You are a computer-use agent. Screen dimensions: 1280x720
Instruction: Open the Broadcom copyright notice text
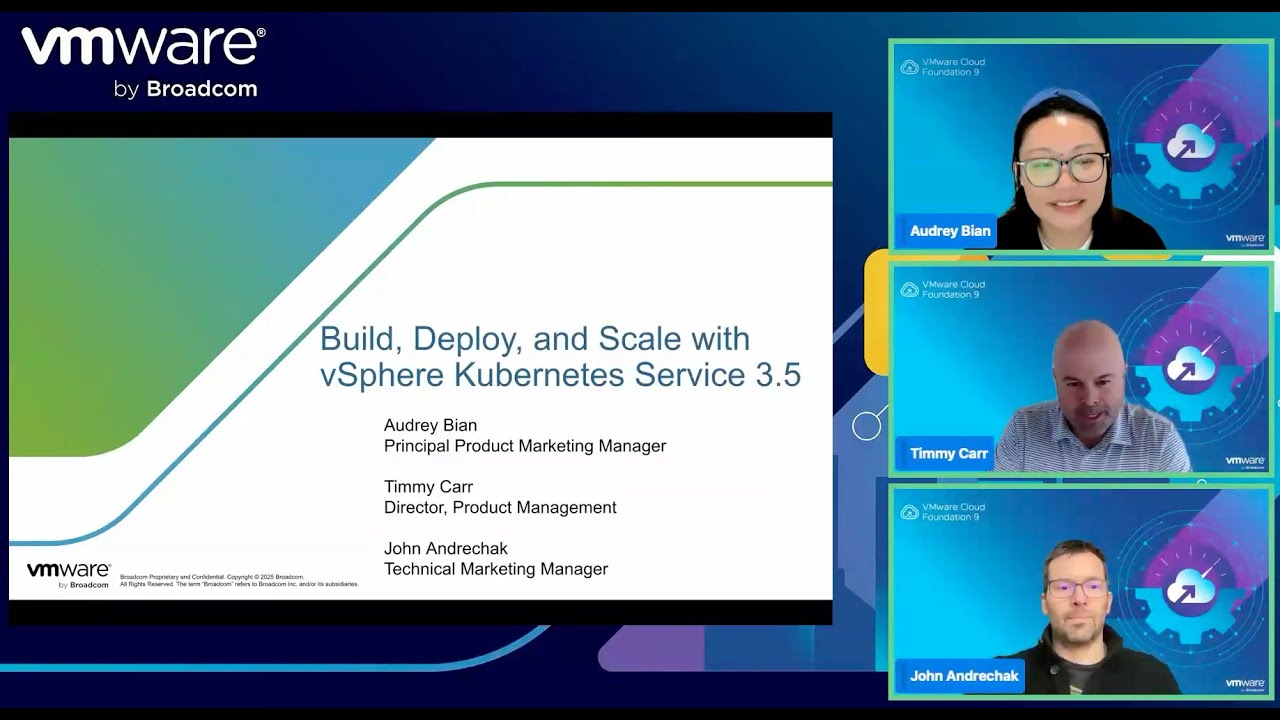point(240,580)
